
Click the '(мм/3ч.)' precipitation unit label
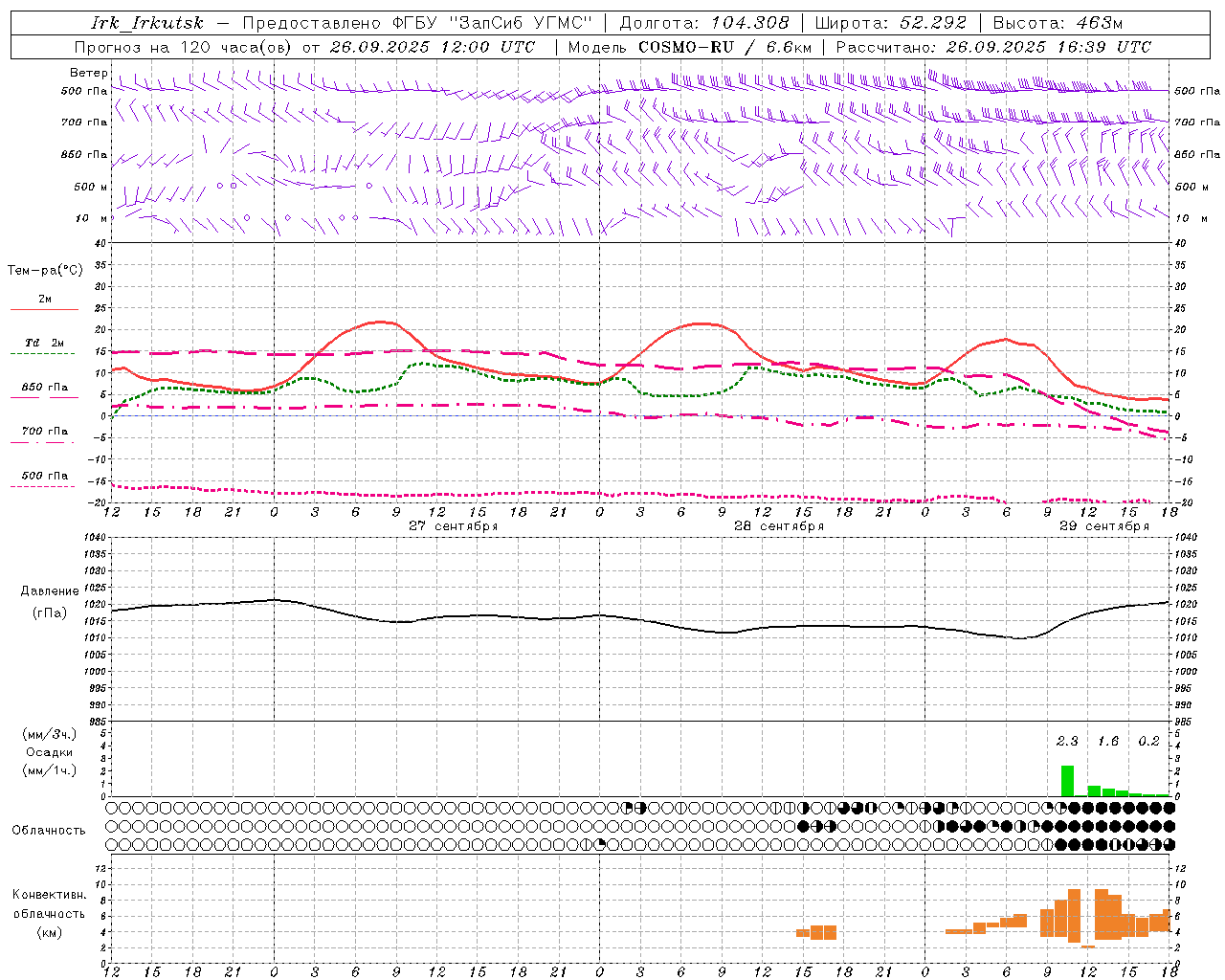point(50,734)
